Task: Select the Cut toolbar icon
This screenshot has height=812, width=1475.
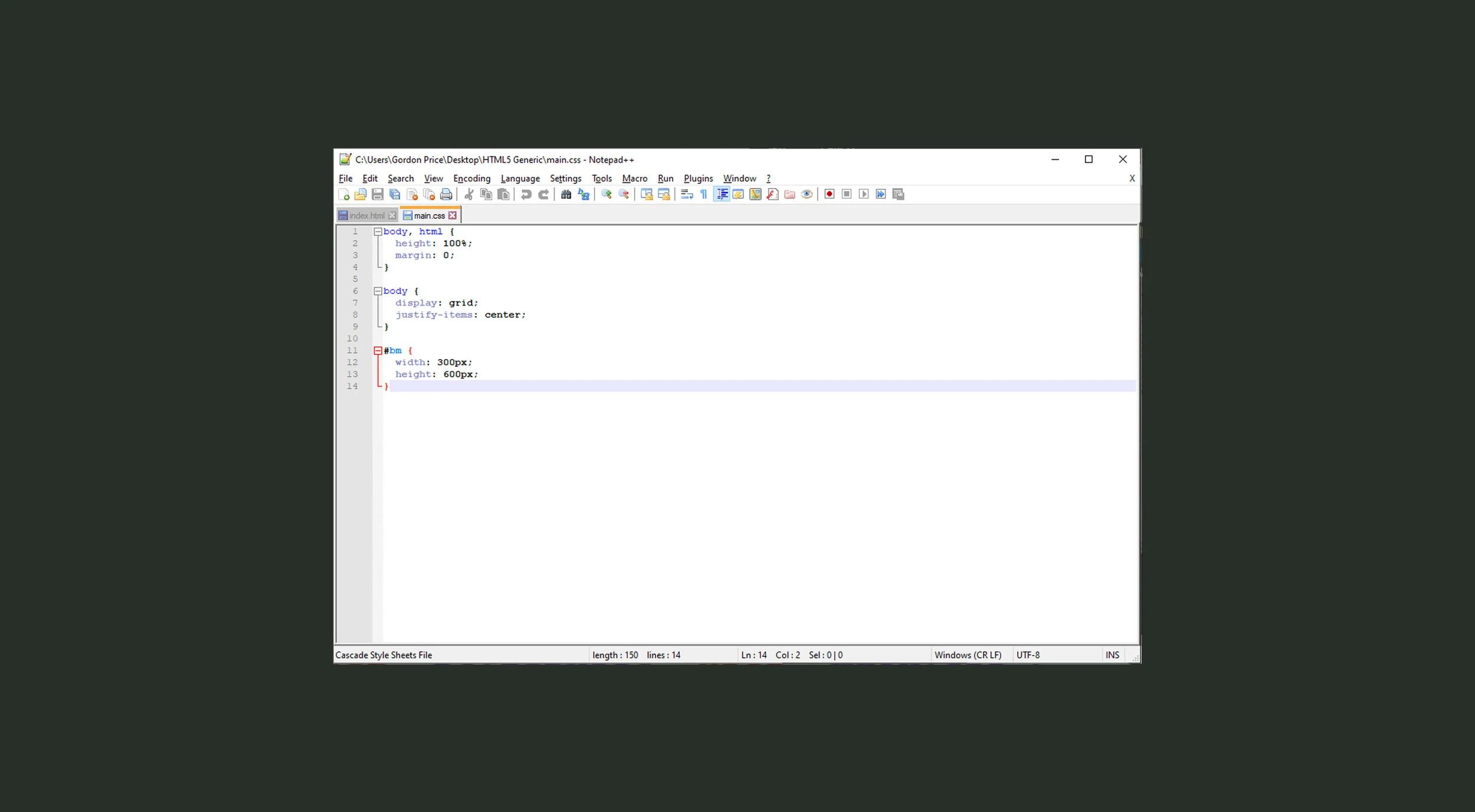Action: coord(469,194)
